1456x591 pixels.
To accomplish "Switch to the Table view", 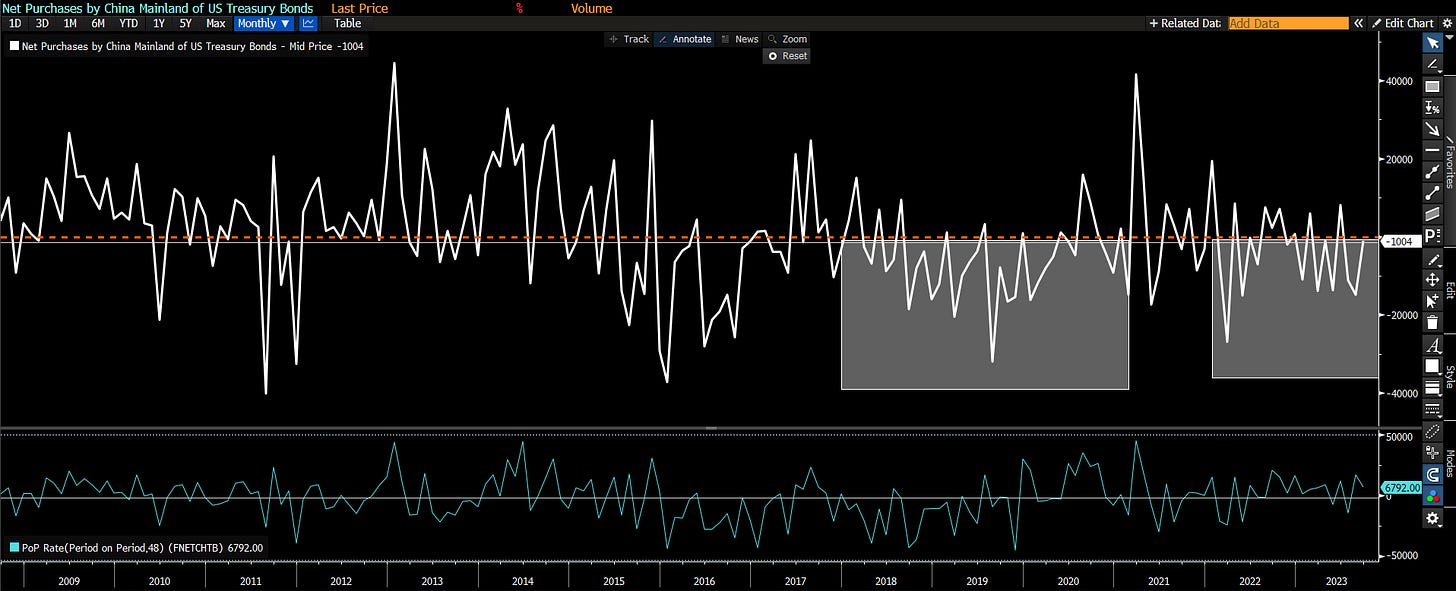I will pos(347,23).
